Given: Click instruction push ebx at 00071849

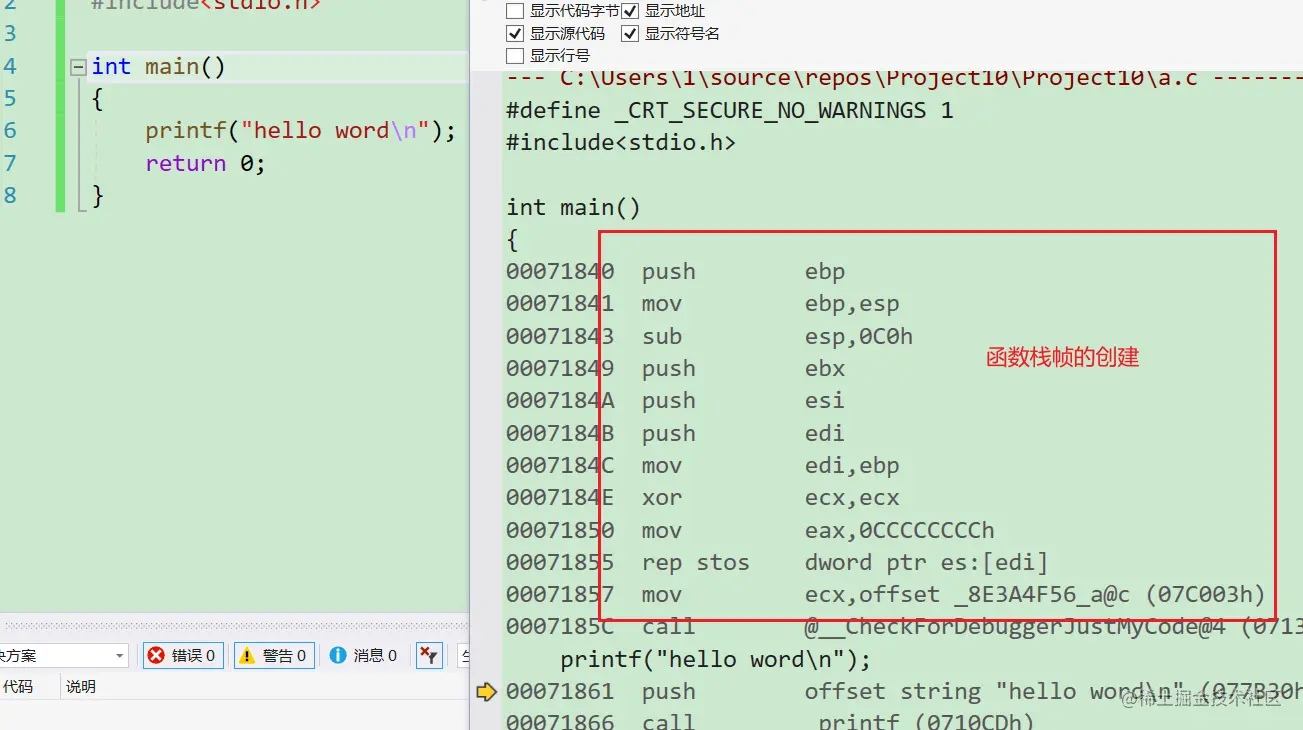Looking at the screenshot, I should click(676, 368).
